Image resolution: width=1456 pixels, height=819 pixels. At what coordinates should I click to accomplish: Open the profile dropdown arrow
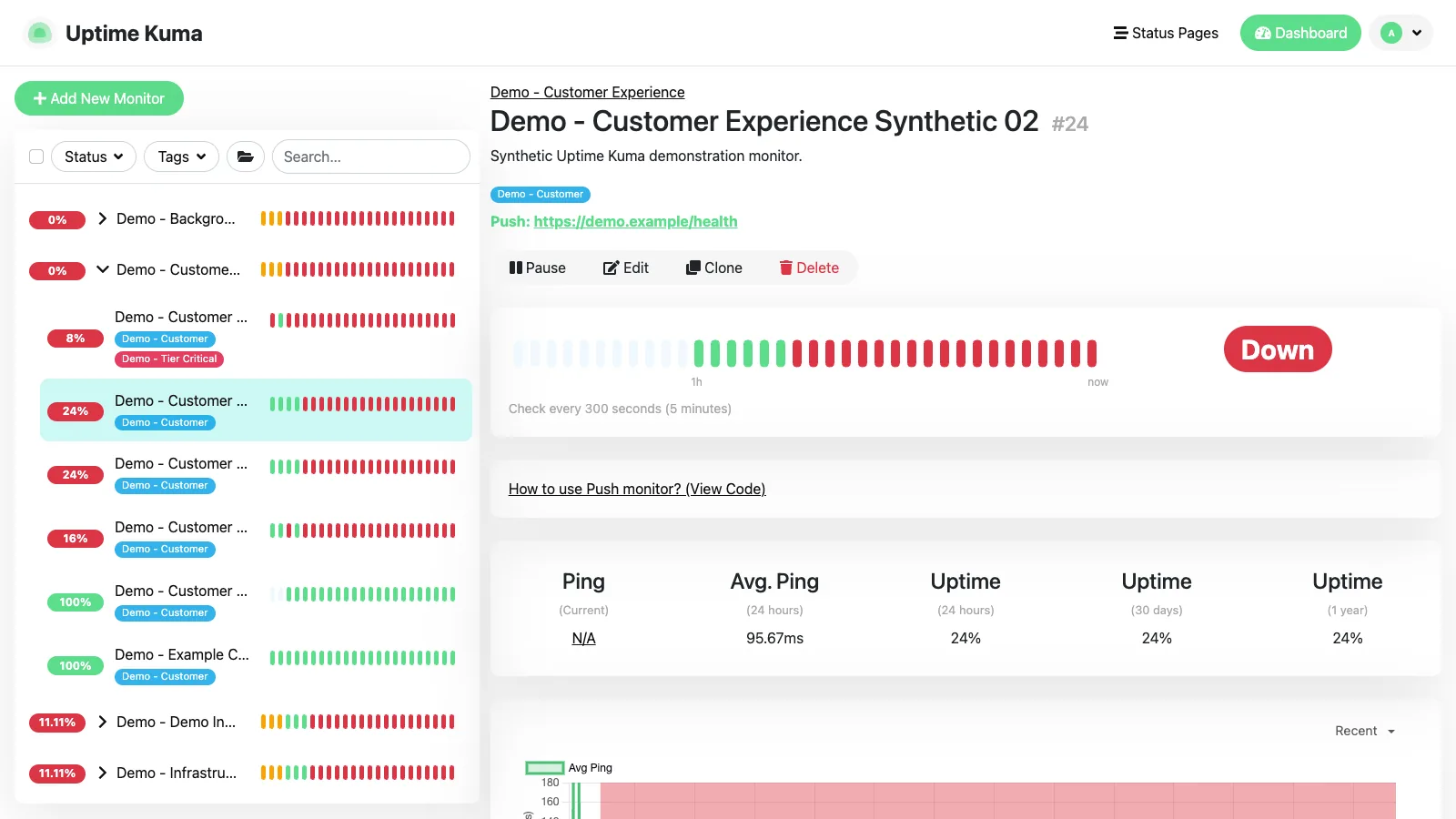(1417, 33)
